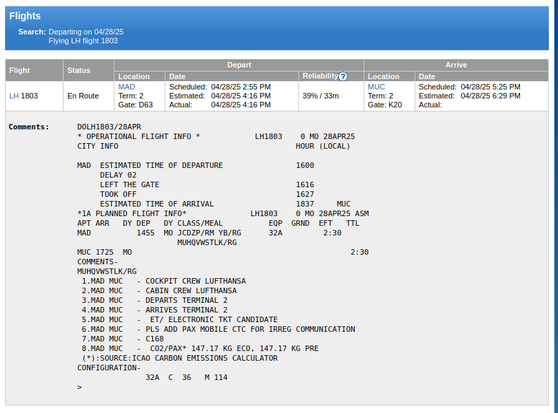Click the Comments: label
The height and width of the screenshot is (413, 558).
[29, 127]
